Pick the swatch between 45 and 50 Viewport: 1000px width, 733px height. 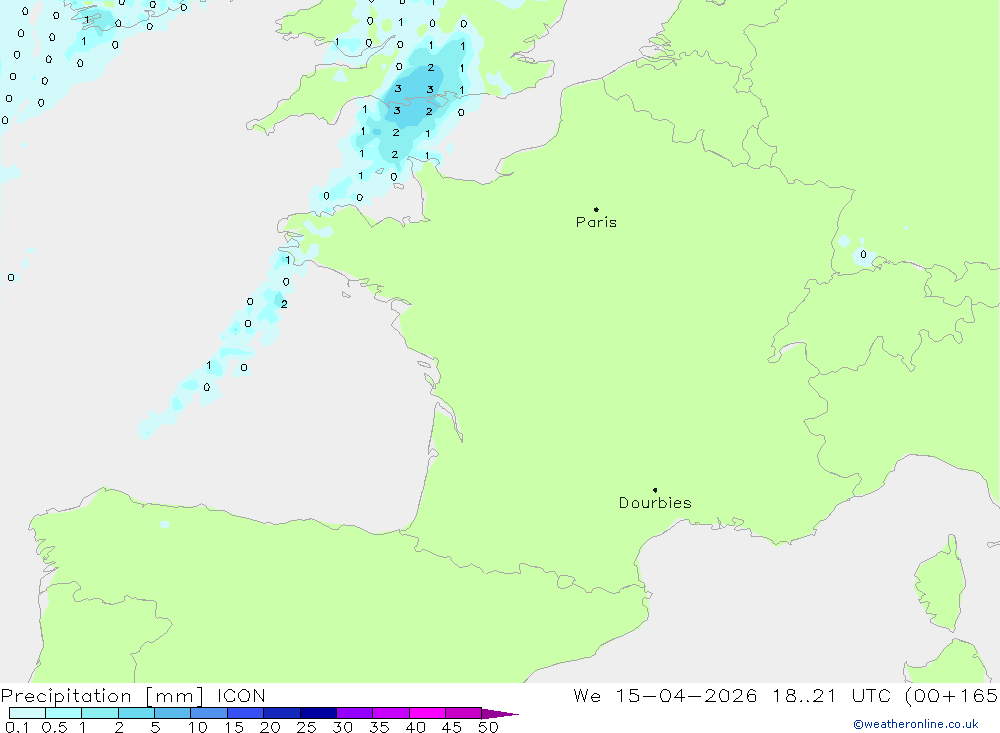[x=464, y=713]
